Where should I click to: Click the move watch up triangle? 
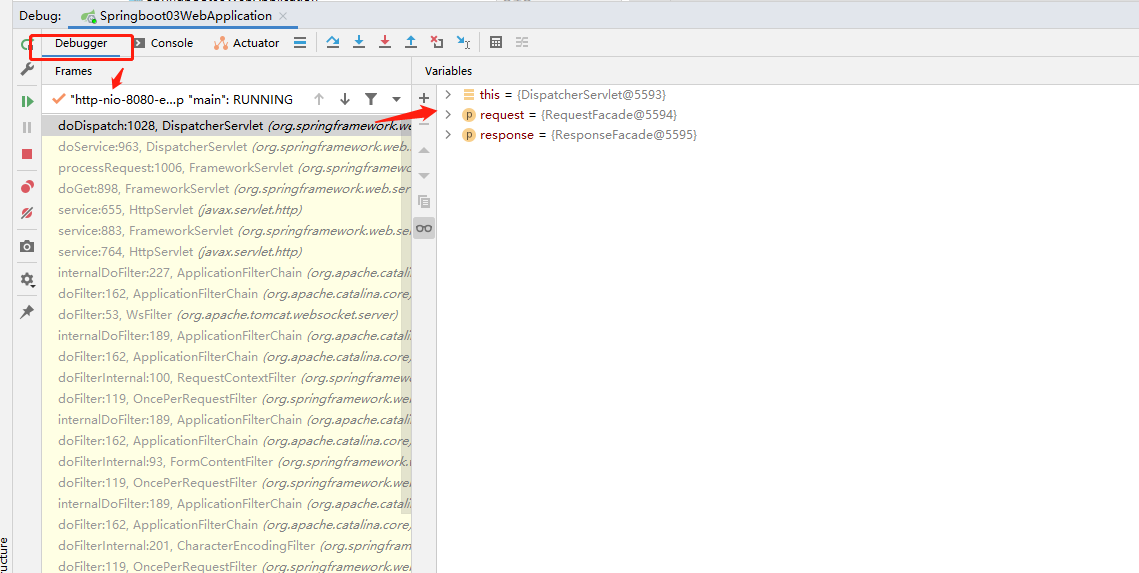424,150
